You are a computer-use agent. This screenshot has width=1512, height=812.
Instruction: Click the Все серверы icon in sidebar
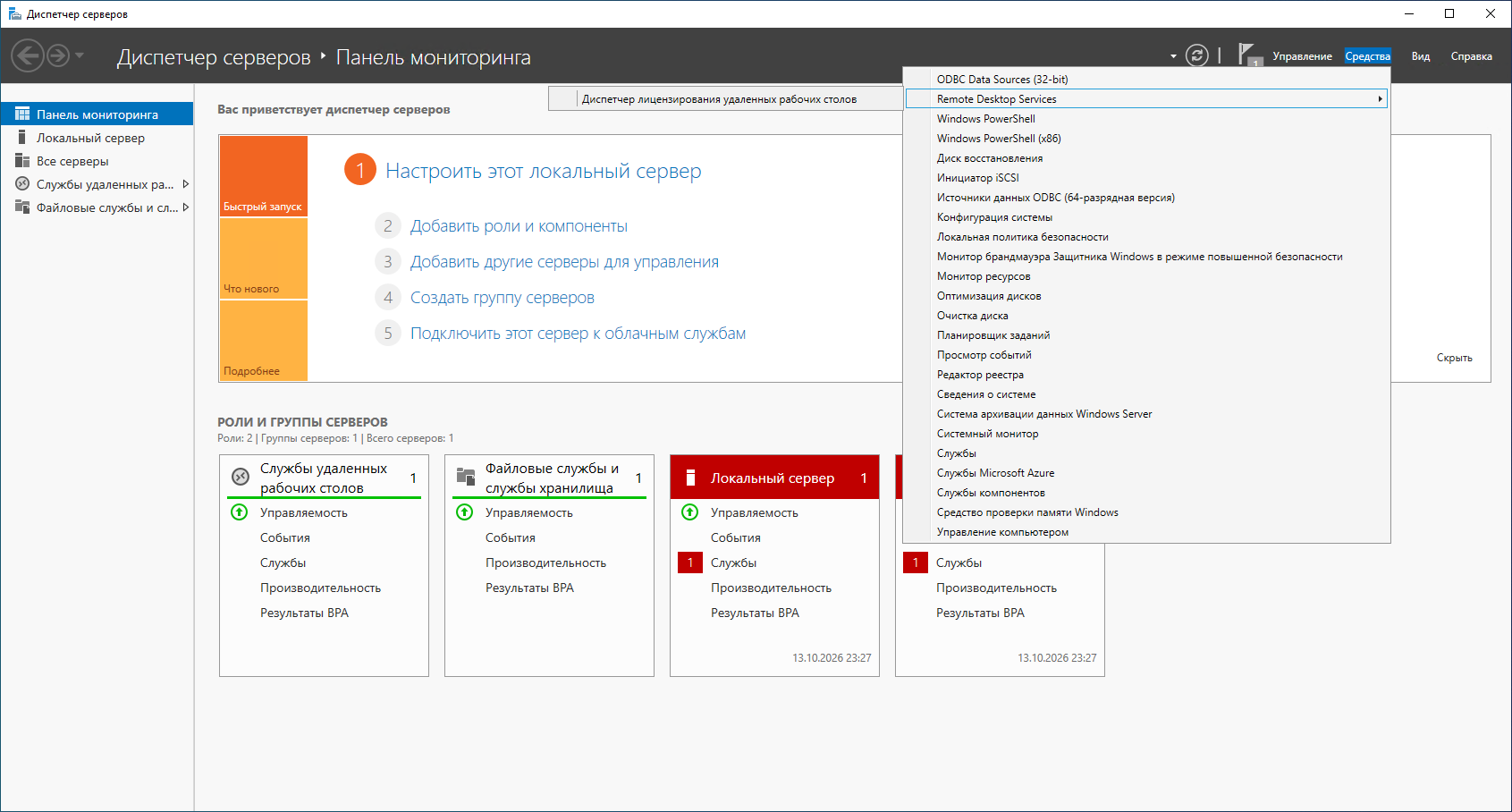[x=22, y=160]
